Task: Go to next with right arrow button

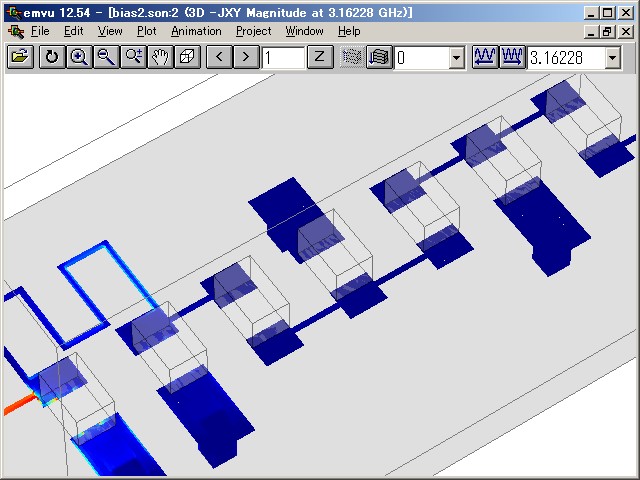Action: pos(246,57)
